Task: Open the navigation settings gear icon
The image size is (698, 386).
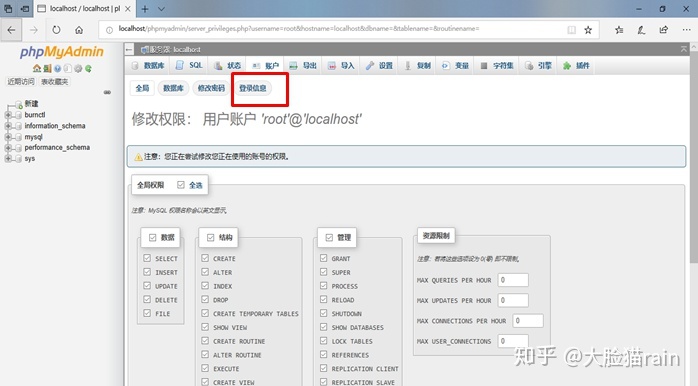Action: (x=78, y=69)
